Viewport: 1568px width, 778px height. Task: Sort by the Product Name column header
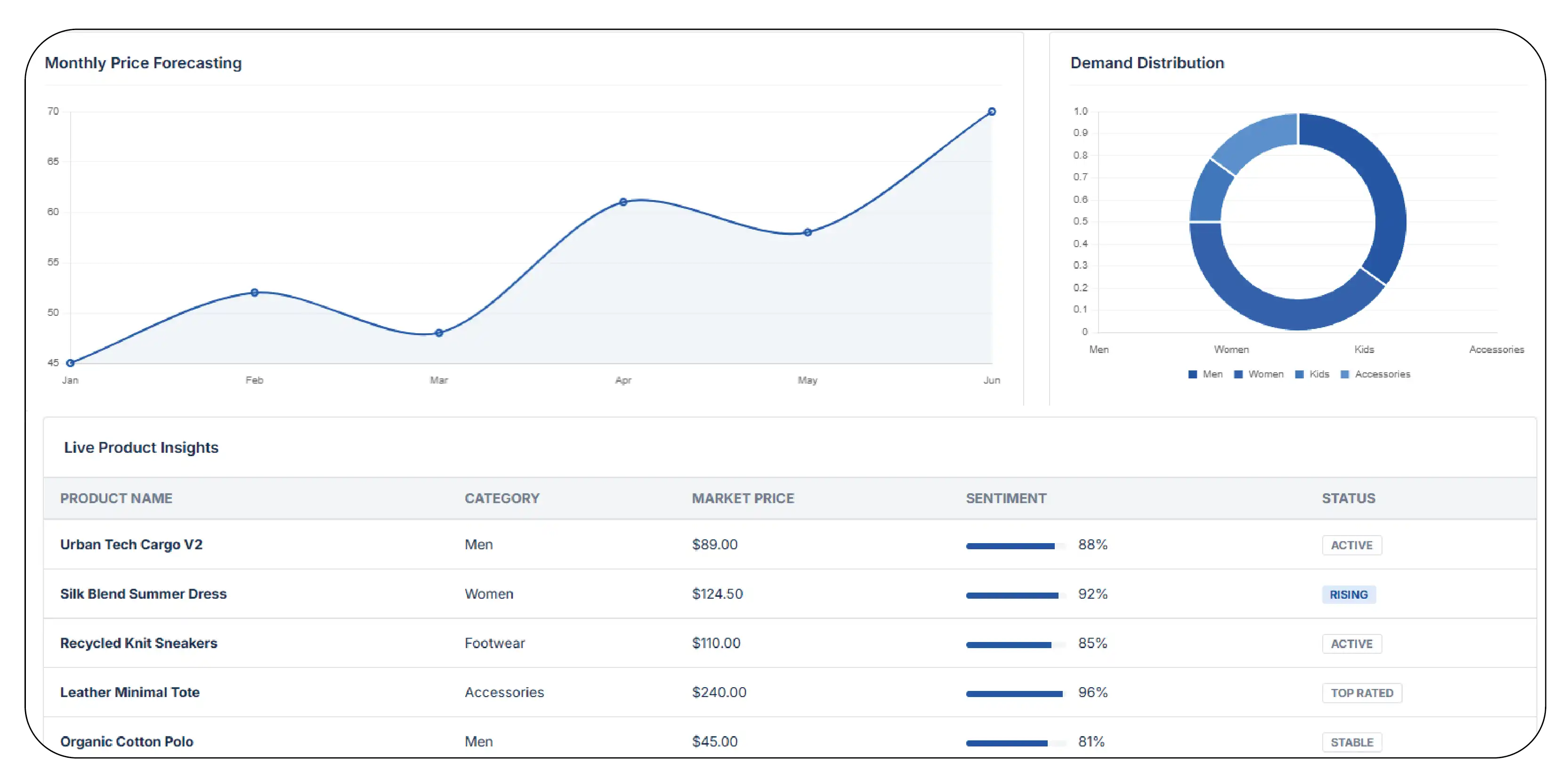click(x=116, y=498)
